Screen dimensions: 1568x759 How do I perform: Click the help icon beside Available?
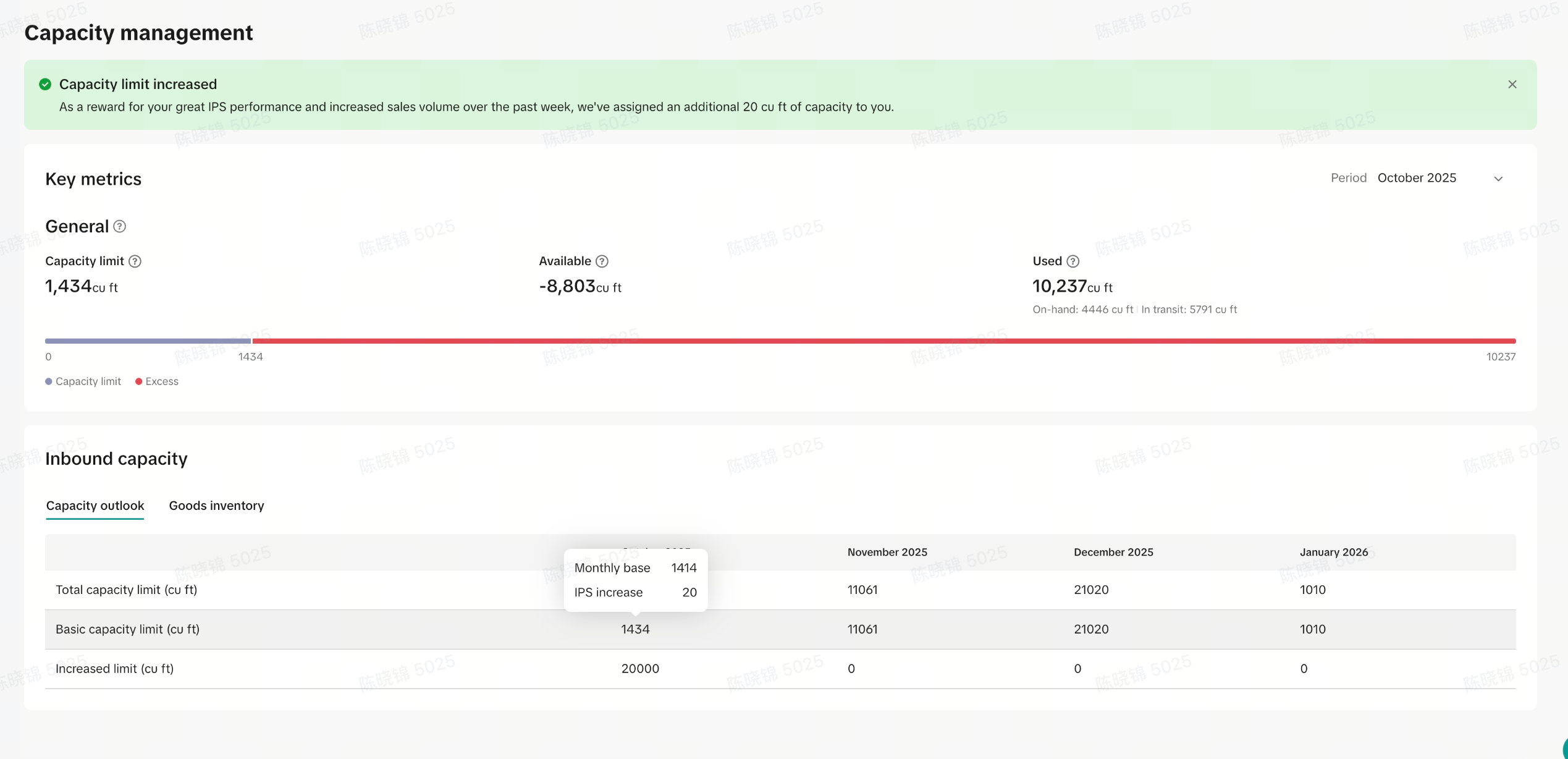click(602, 261)
